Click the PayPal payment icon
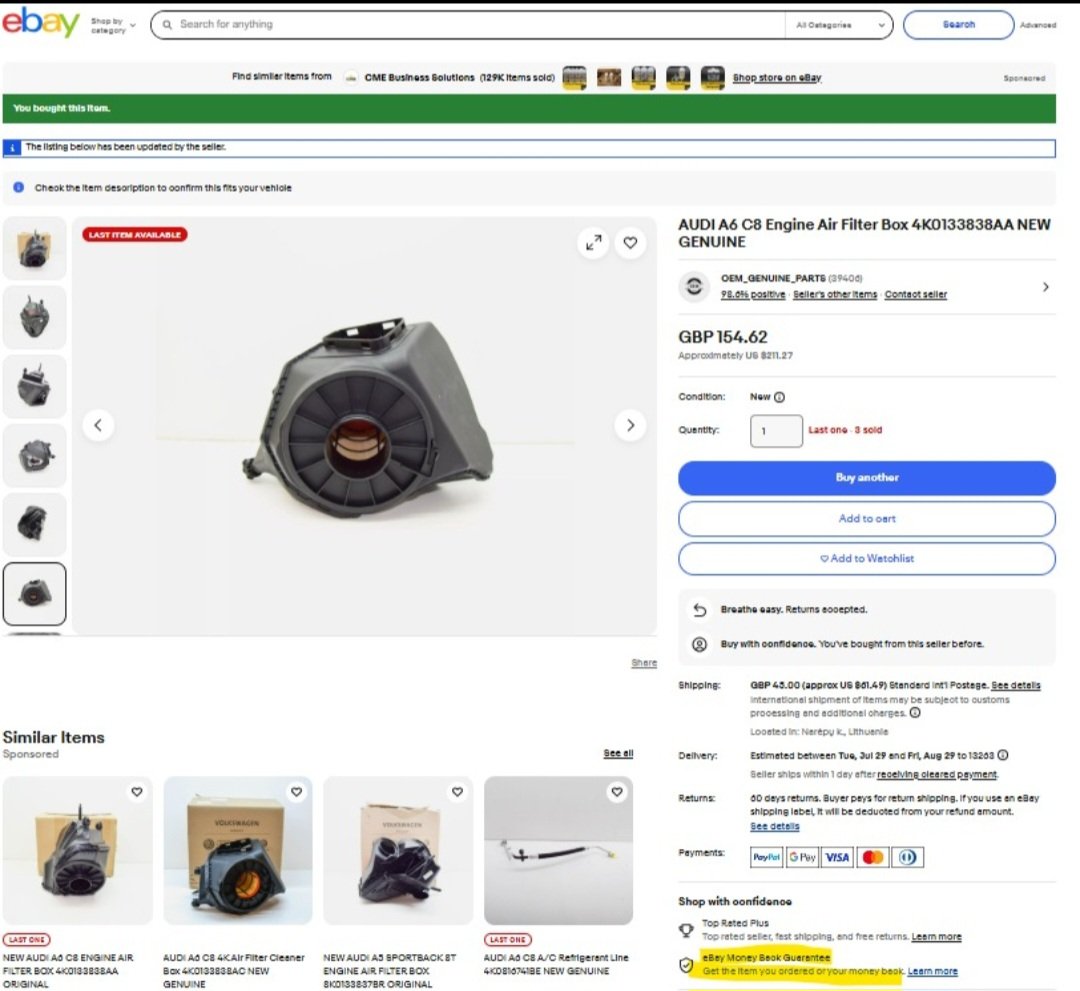This screenshot has height=991, width=1080. tap(766, 857)
